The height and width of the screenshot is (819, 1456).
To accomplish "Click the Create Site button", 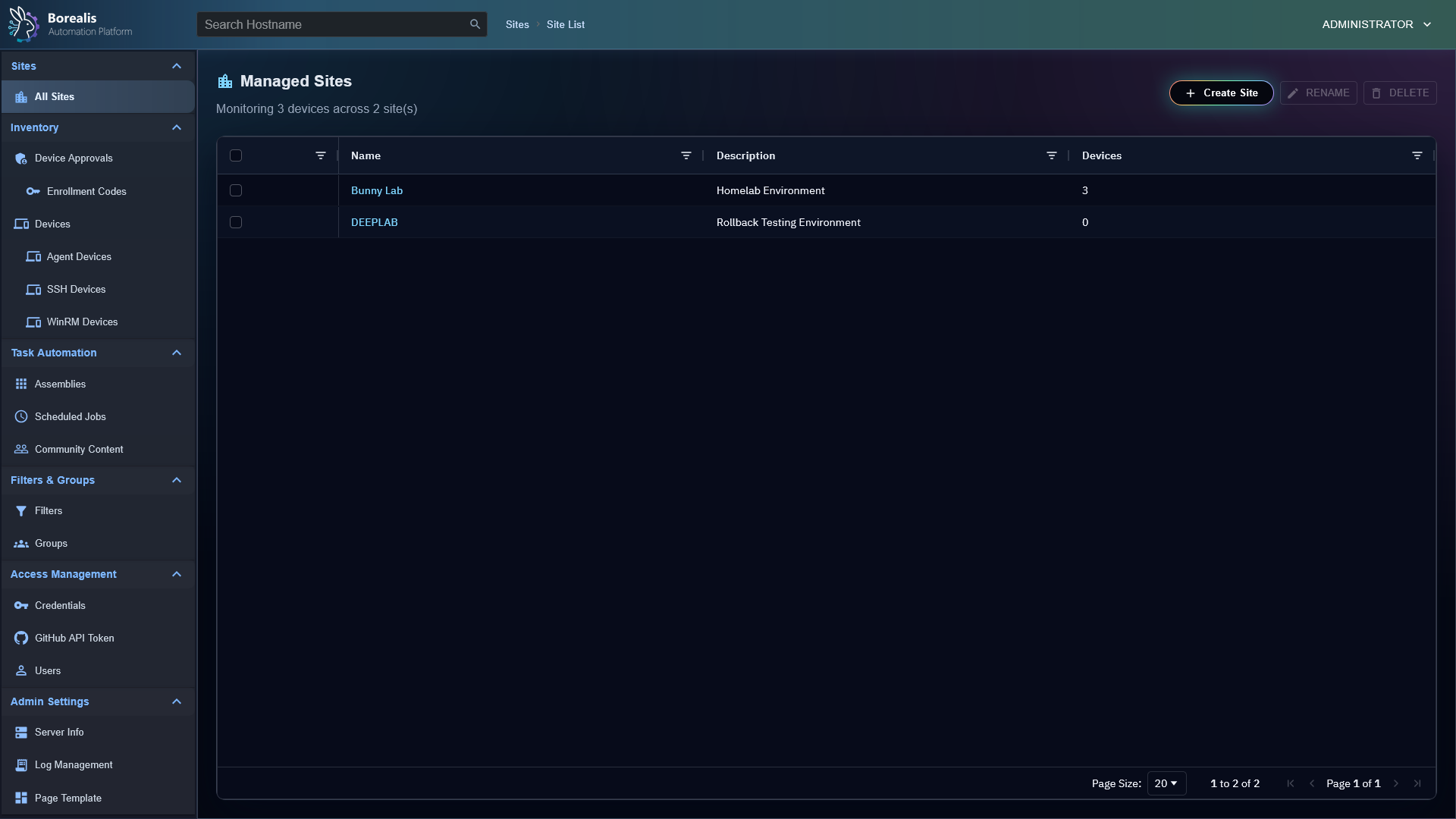I will point(1221,93).
